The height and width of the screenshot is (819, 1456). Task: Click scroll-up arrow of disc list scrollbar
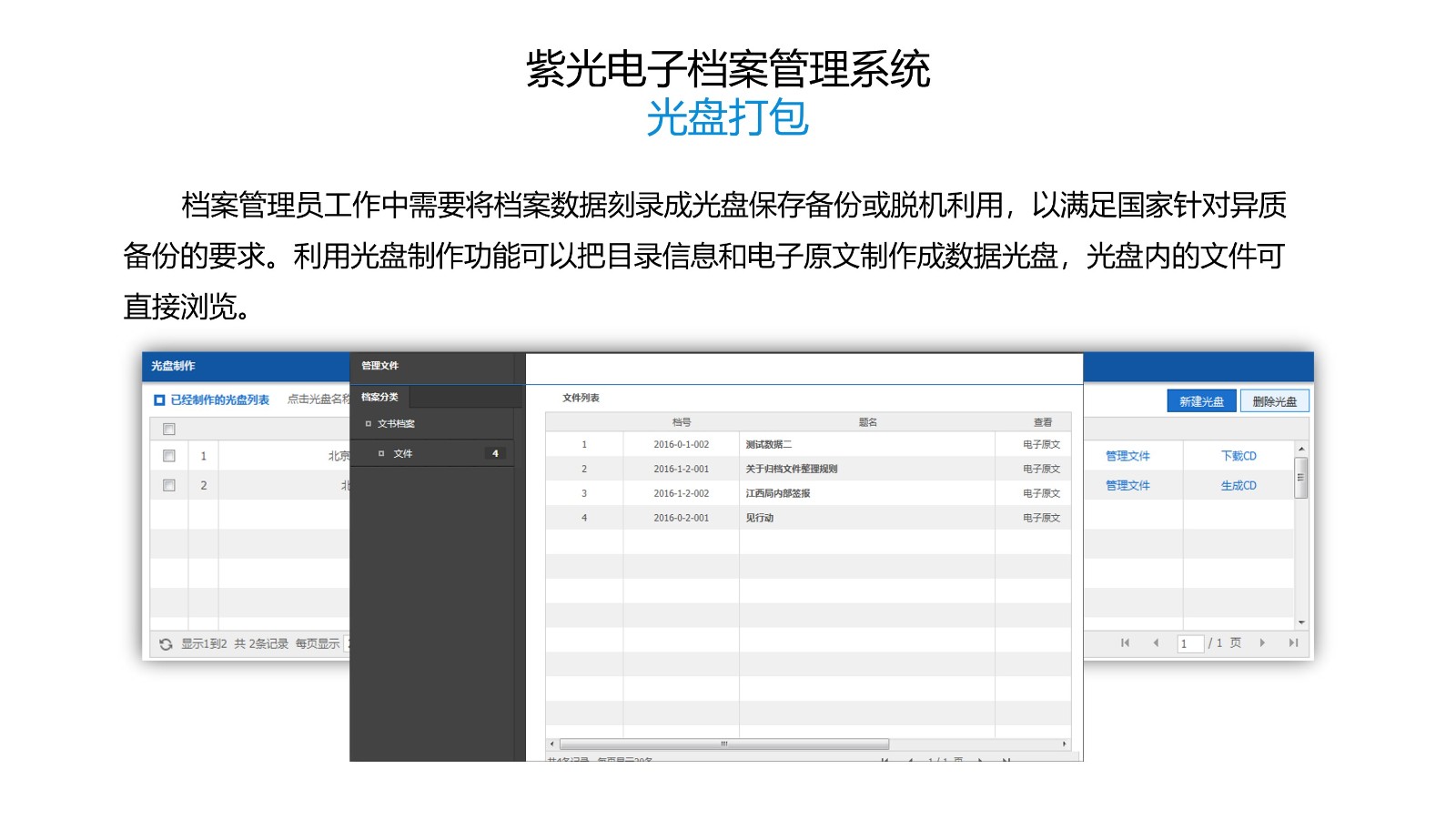point(1301,450)
